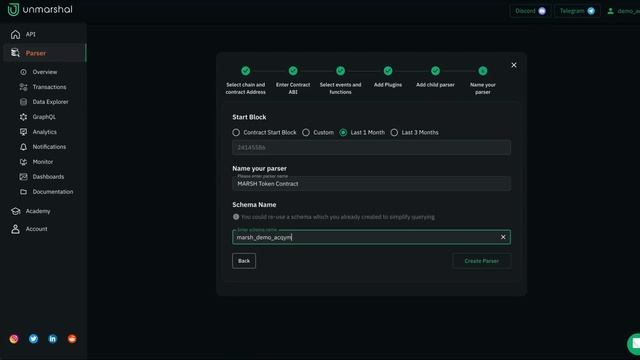
Task: Open the API section
Action: [31, 34]
